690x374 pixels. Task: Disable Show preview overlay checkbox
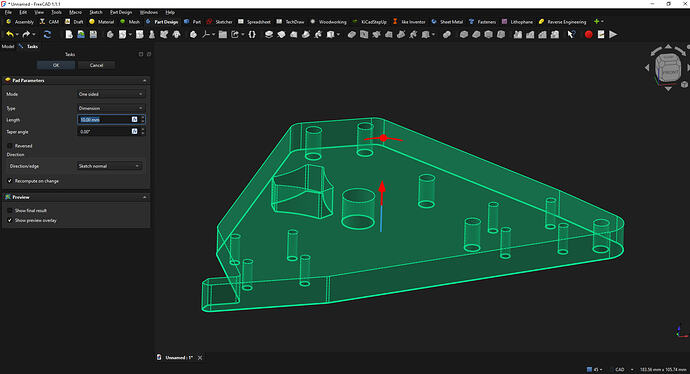point(10,220)
